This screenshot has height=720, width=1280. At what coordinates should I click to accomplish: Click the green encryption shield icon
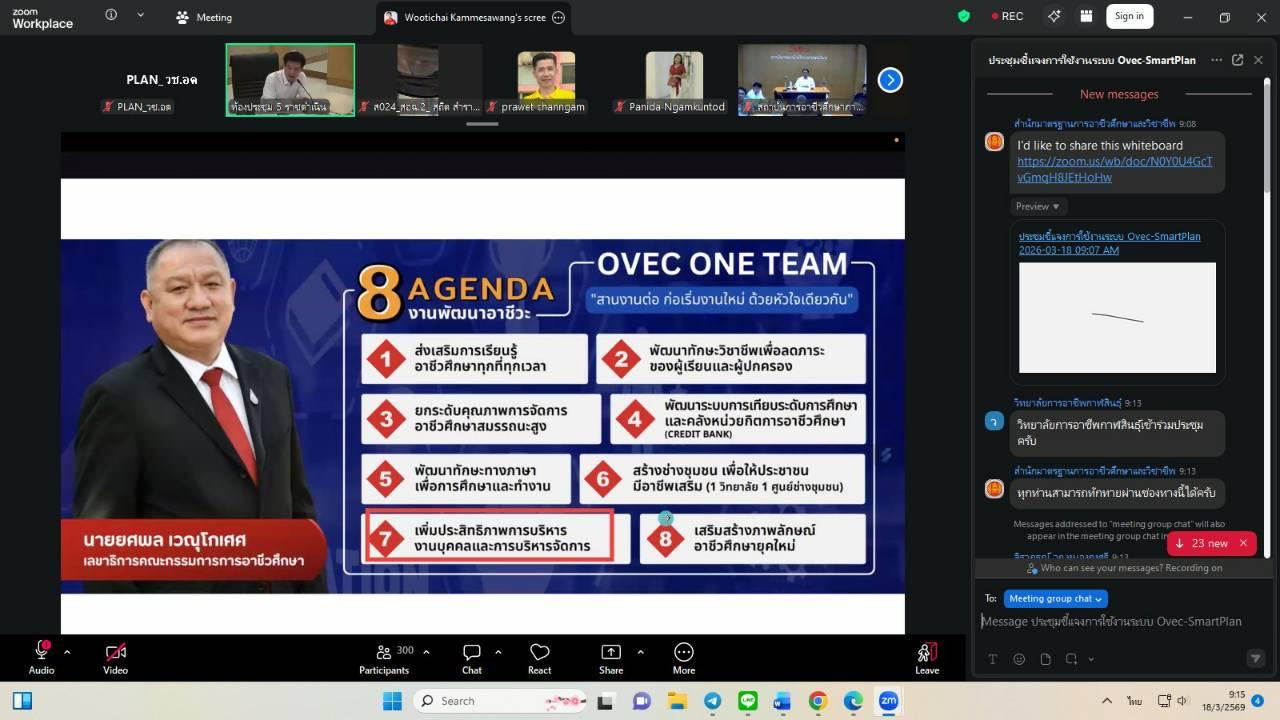click(x=964, y=16)
